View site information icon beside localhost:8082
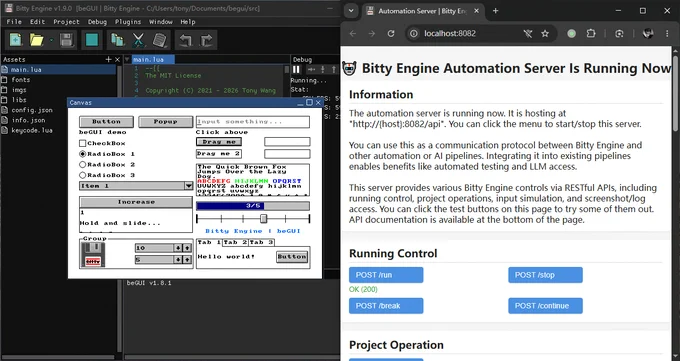 click(x=414, y=33)
